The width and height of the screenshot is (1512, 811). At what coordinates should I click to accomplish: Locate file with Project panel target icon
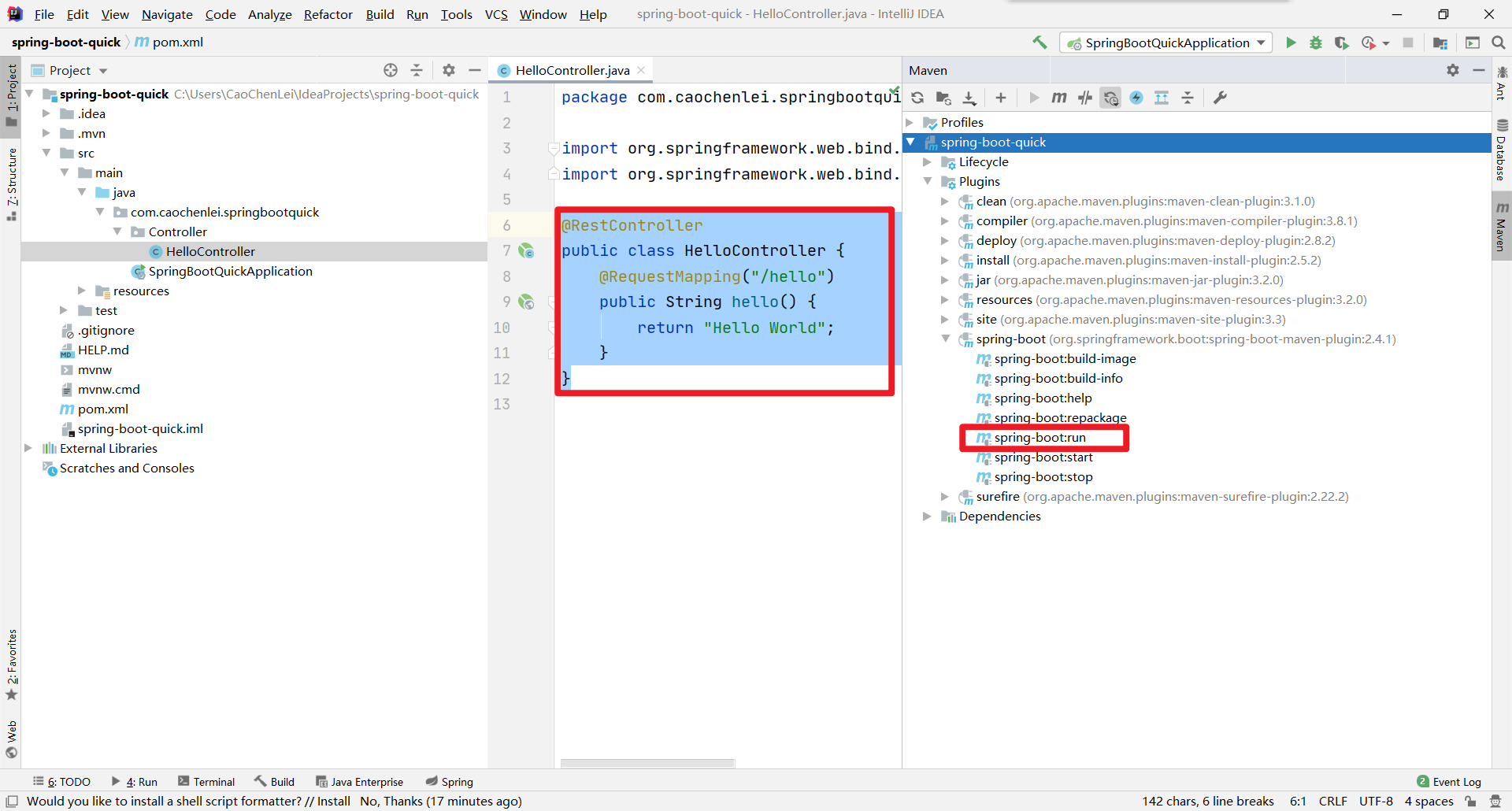point(391,70)
